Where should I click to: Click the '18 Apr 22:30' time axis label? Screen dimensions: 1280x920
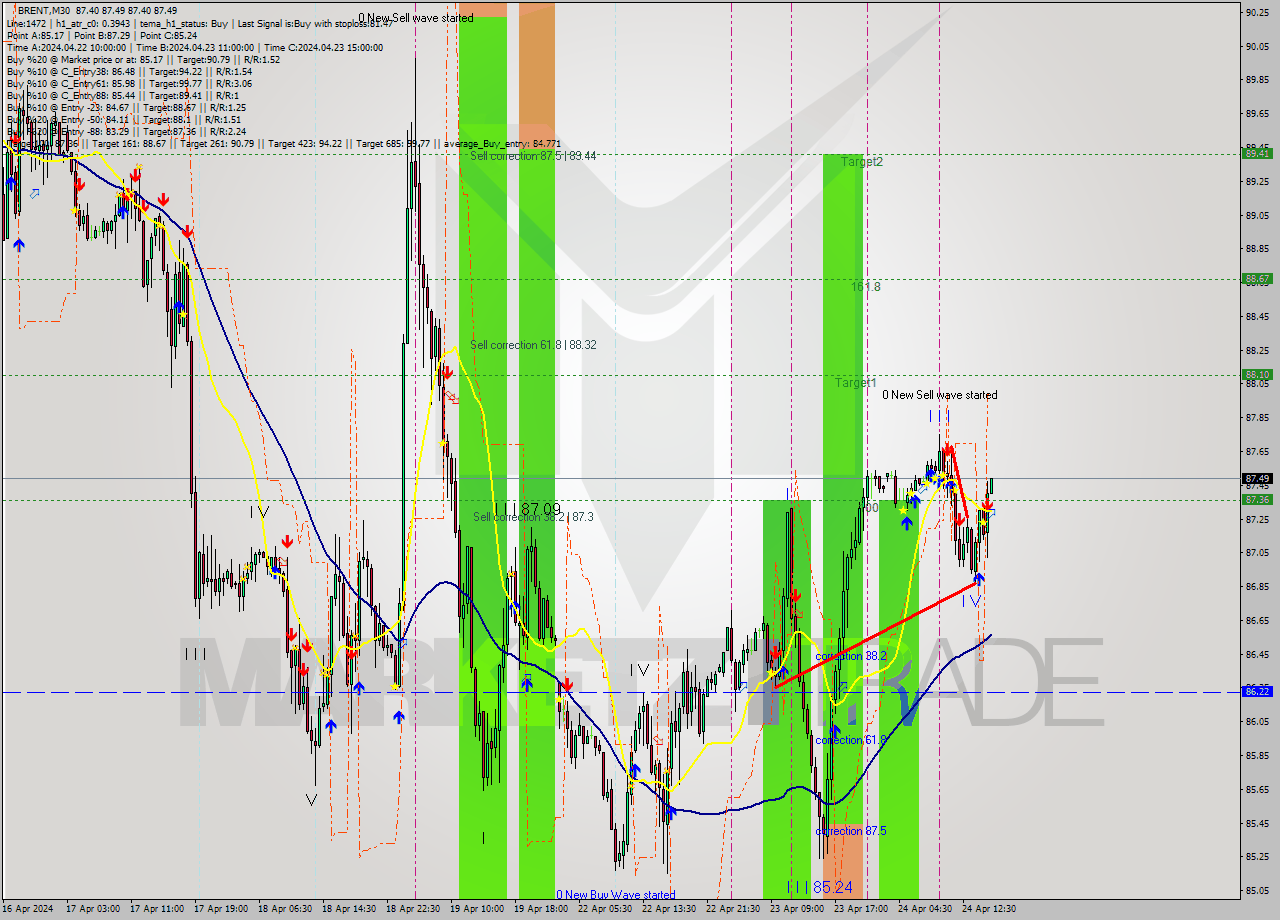click(413, 909)
